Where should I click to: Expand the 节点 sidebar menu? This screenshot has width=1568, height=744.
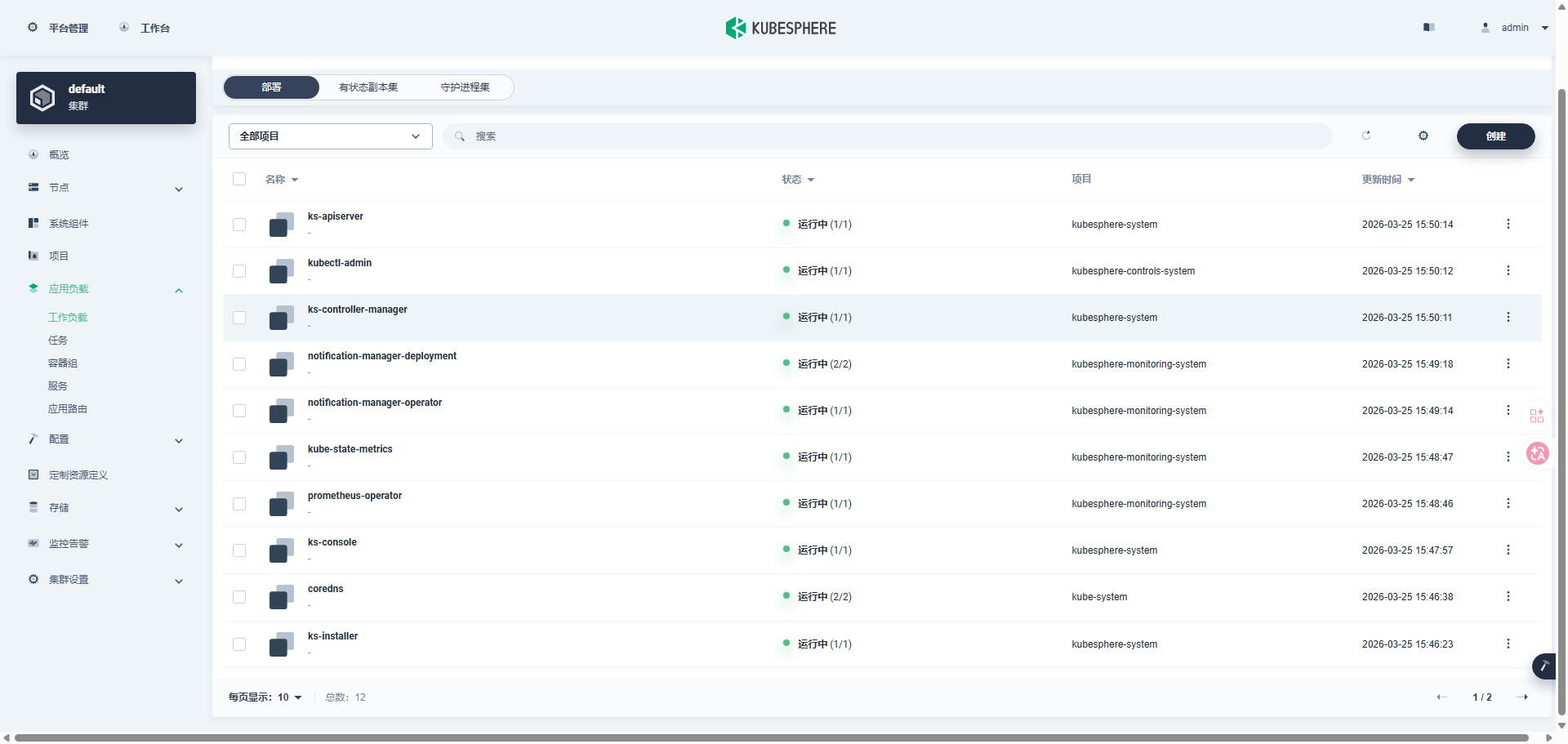point(179,189)
